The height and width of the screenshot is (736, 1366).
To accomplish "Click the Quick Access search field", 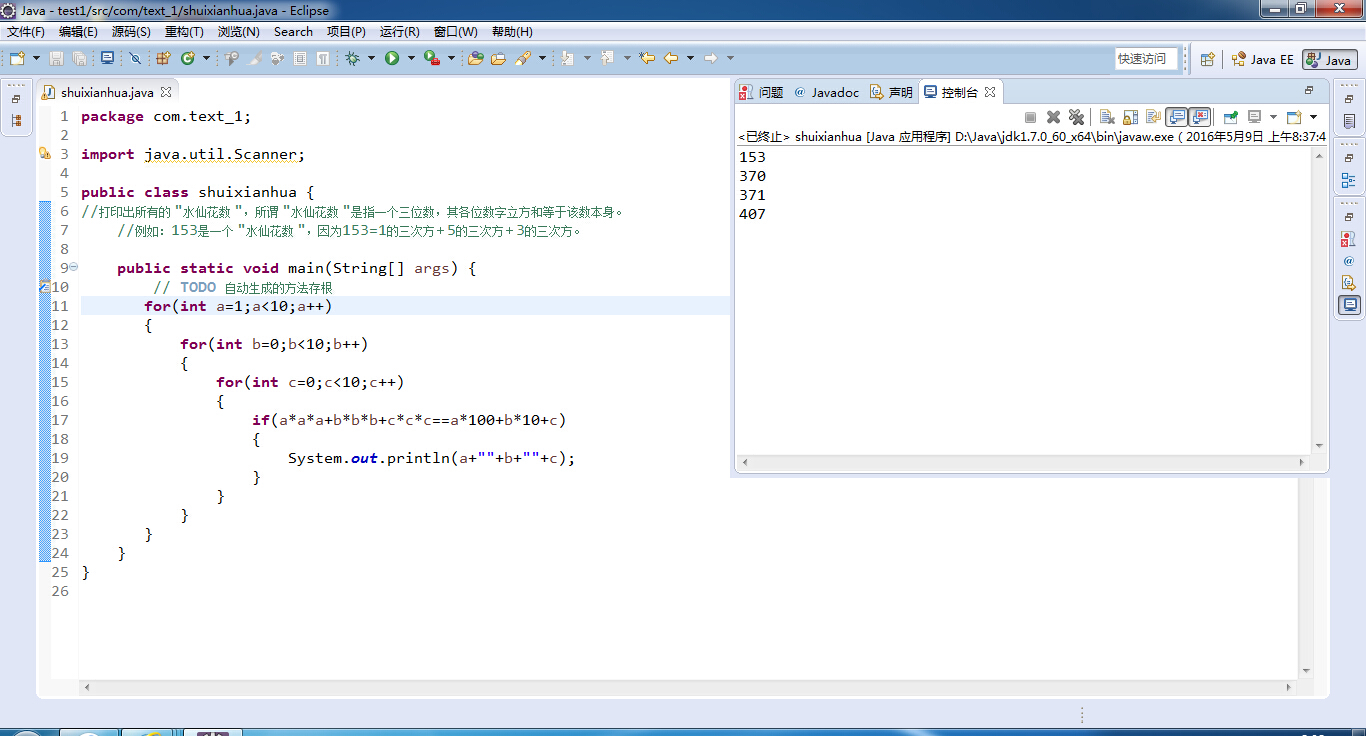I will [1146, 59].
